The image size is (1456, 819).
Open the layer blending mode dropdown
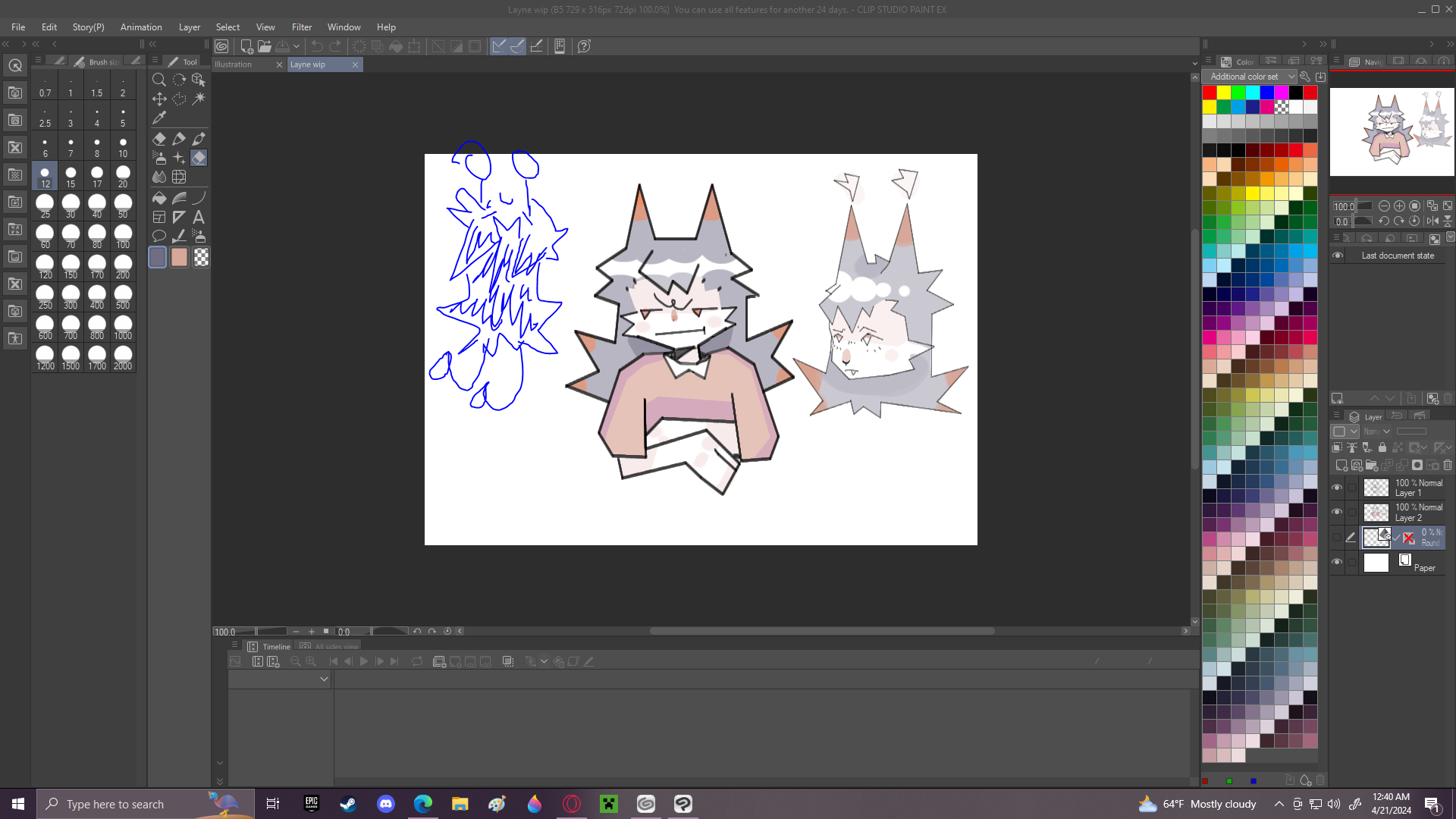[x=1377, y=431]
